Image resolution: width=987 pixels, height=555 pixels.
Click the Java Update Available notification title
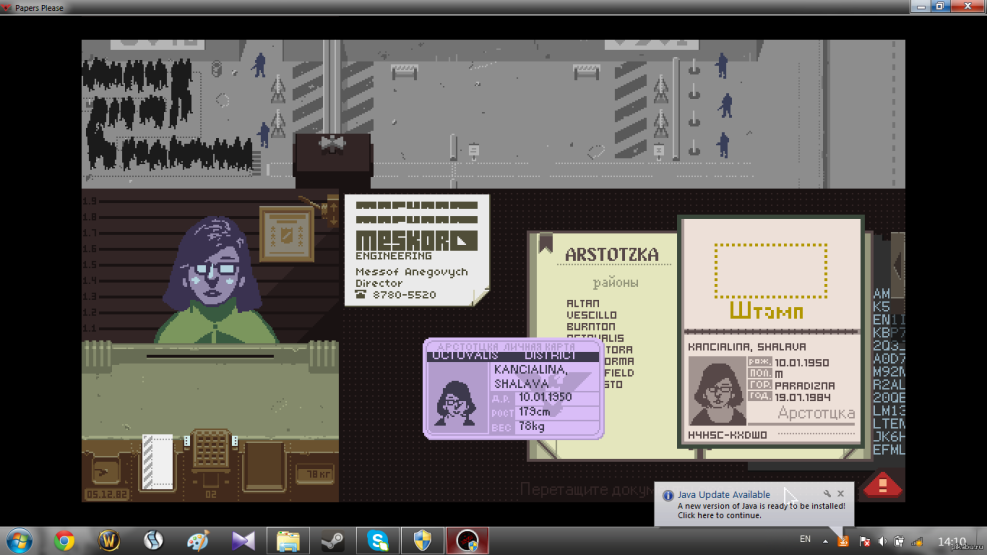pyautogui.click(x=723, y=495)
